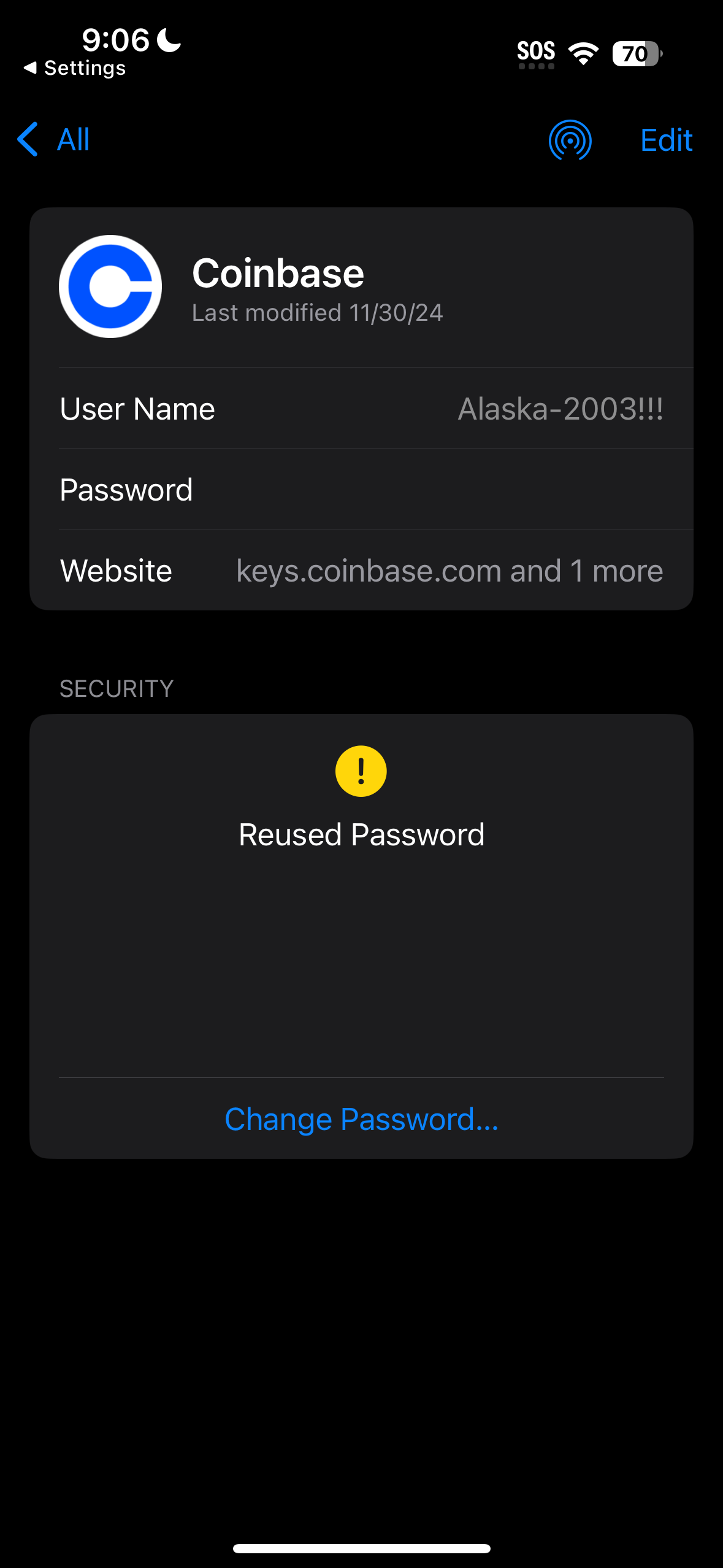Tap the battery level indicator
The width and height of the screenshot is (723, 1568).
[637, 53]
